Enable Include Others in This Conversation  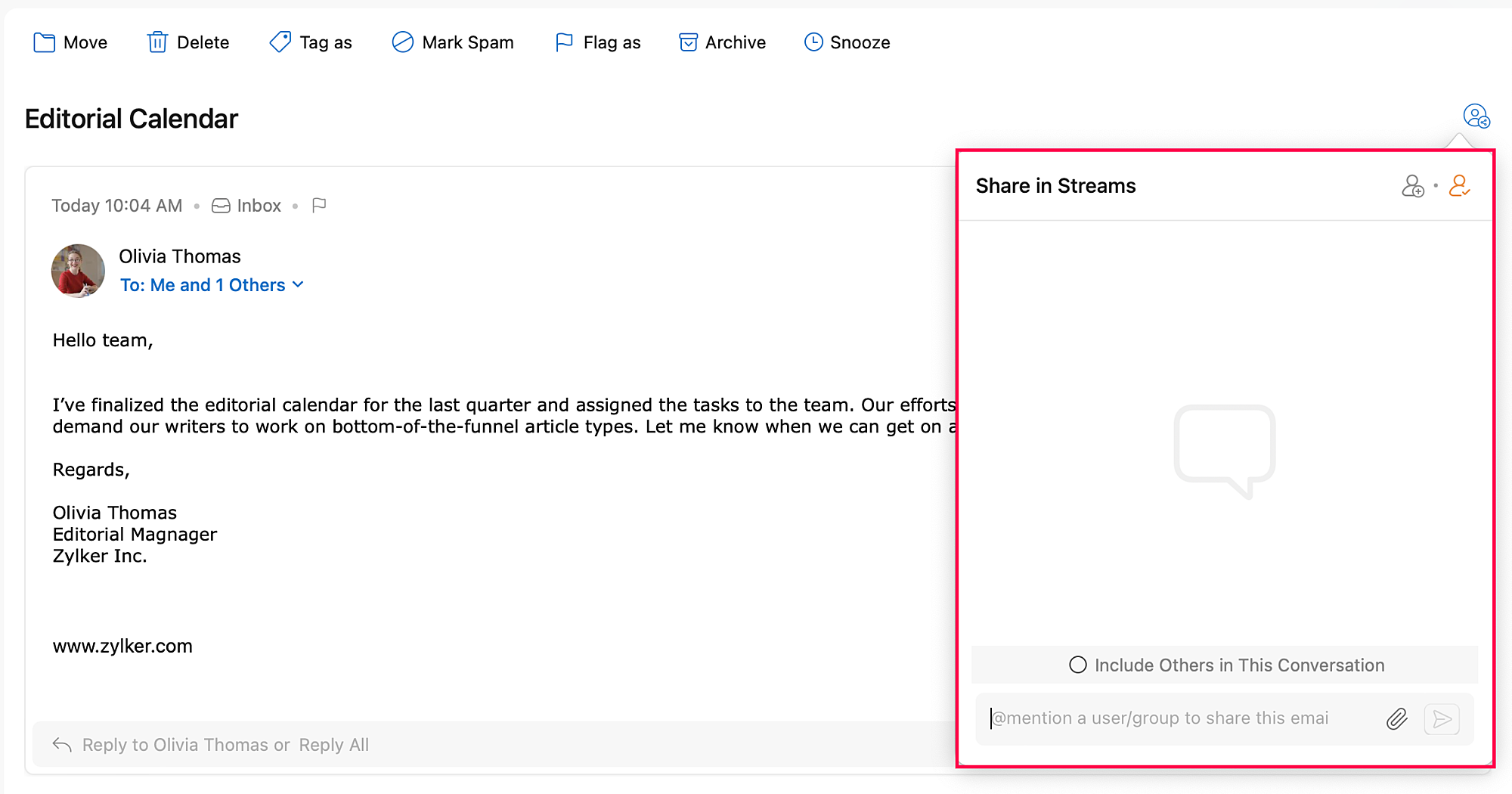click(x=1078, y=665)
